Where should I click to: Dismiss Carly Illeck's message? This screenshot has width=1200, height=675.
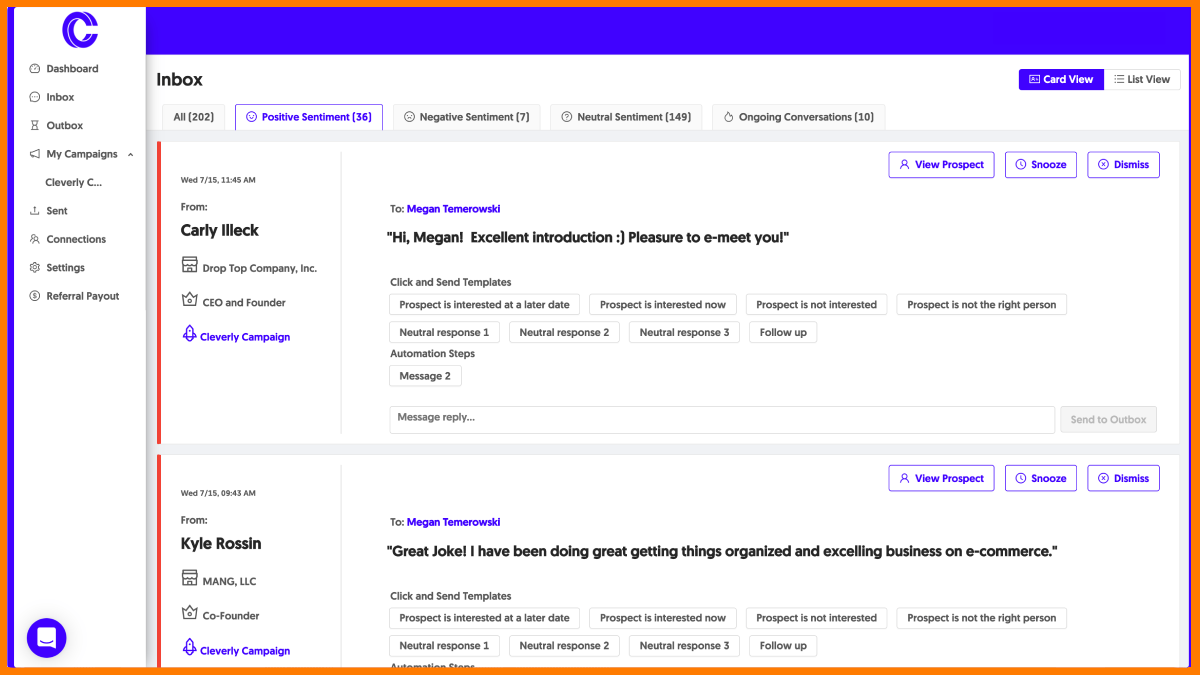[1123, 165]
